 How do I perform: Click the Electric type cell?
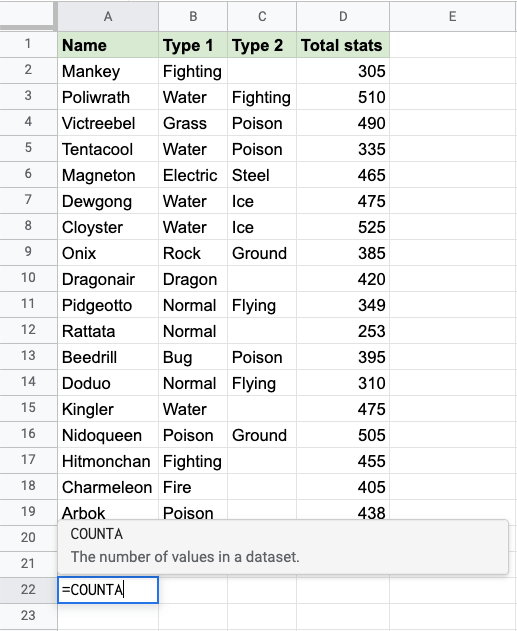tap(193, 175)
